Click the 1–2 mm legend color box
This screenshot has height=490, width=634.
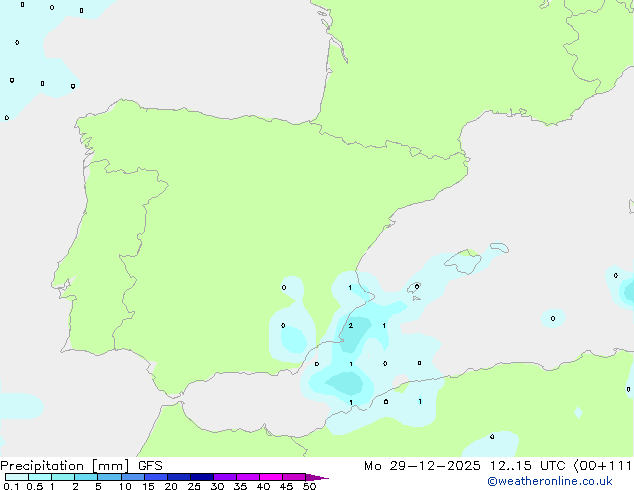pos(63,477)
